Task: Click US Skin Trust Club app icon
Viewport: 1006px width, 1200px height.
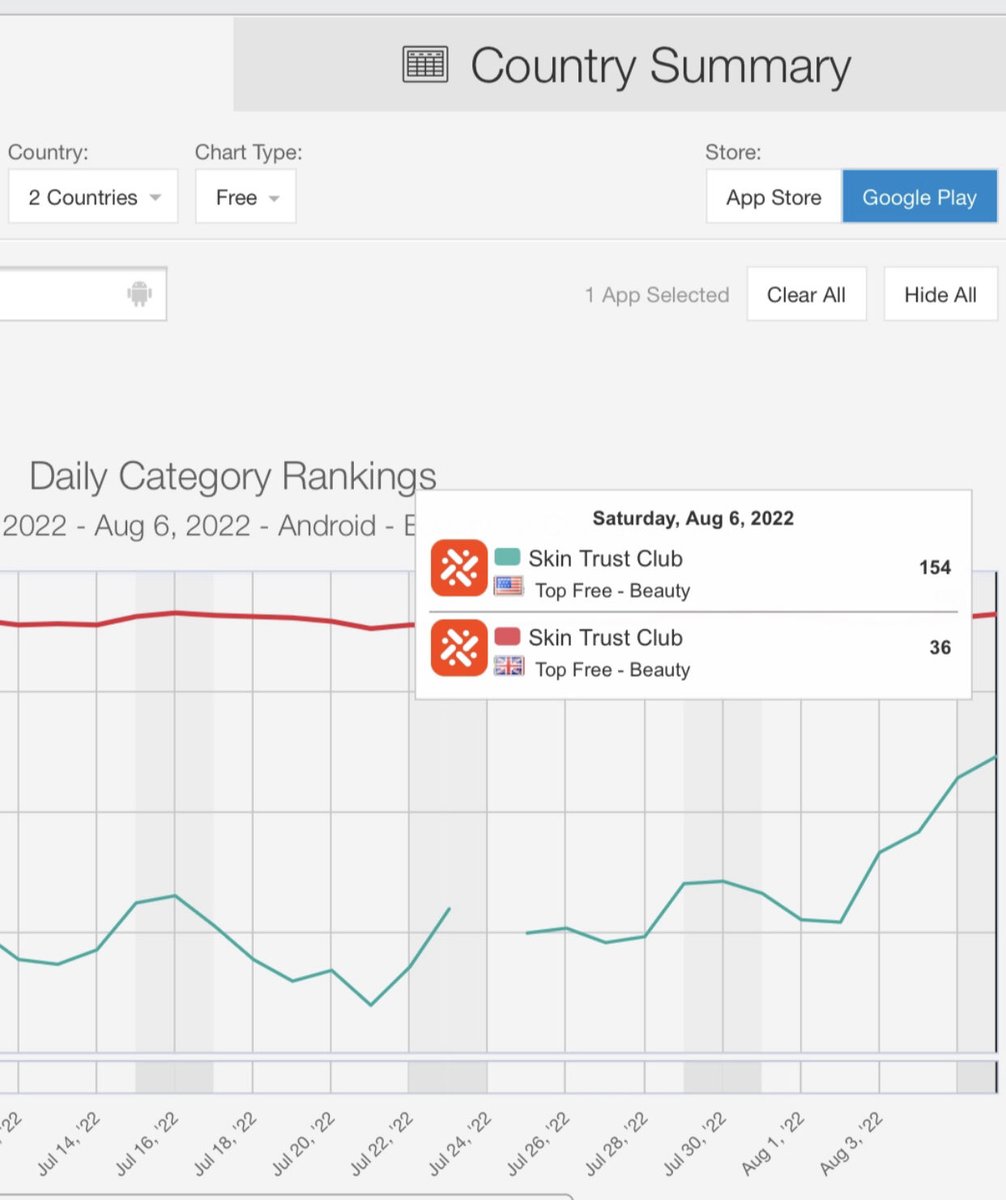Action: [x=459, y=568]
